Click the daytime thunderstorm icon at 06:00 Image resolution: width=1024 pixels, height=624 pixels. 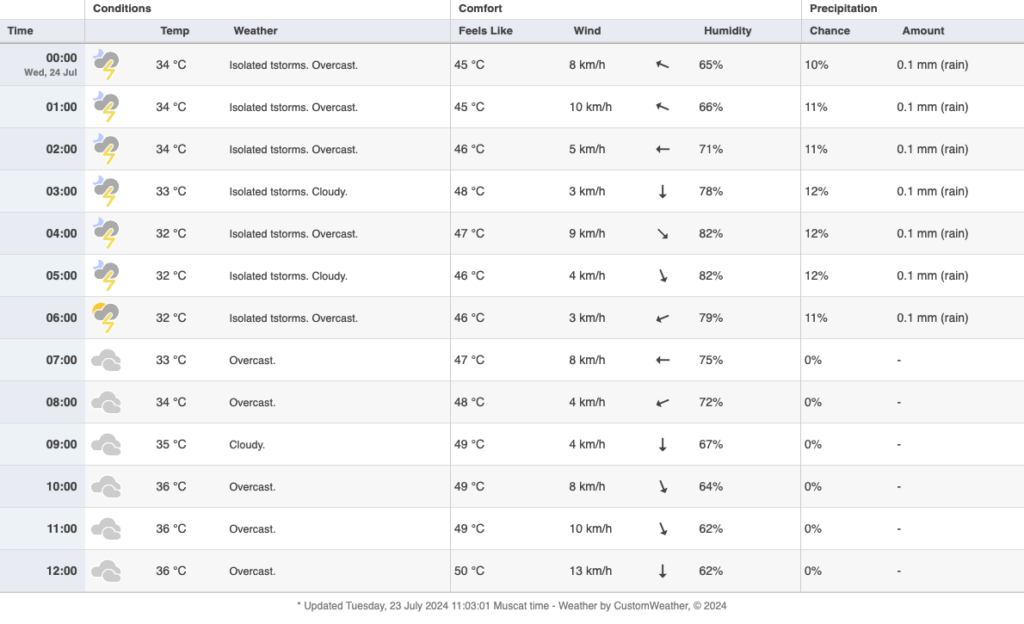(x=106, y=318)
